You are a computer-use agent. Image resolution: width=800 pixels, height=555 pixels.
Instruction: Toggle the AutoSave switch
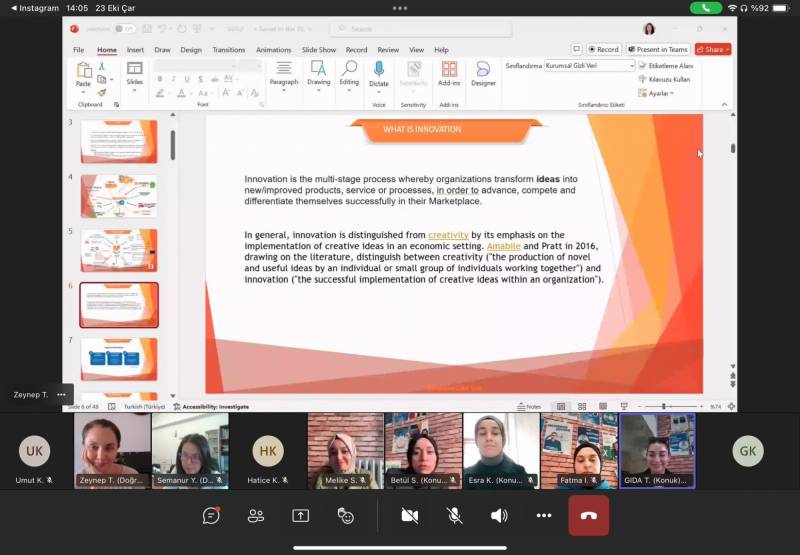[x=123, y=29]
